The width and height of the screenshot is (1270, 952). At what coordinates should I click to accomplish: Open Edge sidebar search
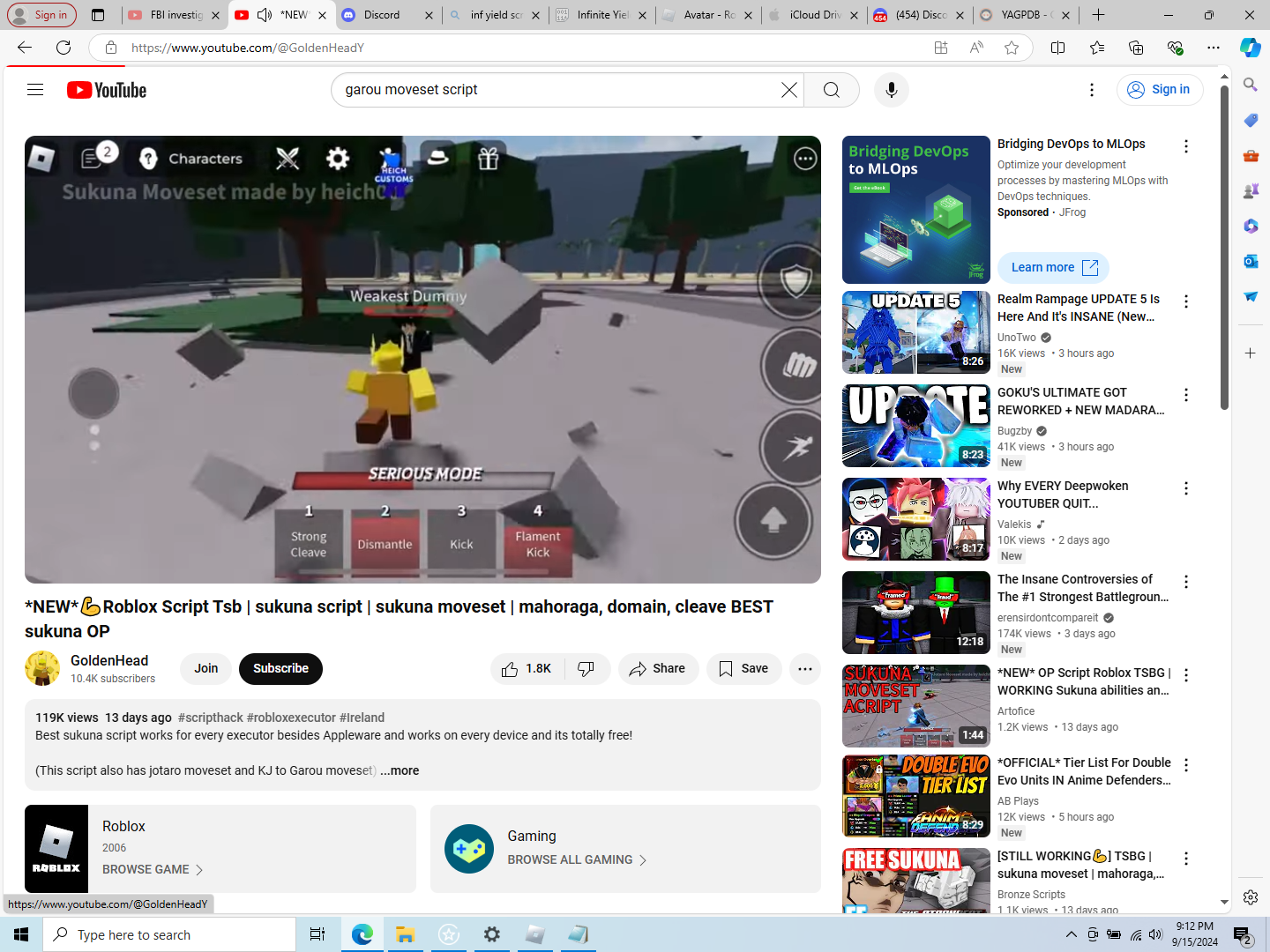click(x=1251, y=85)
